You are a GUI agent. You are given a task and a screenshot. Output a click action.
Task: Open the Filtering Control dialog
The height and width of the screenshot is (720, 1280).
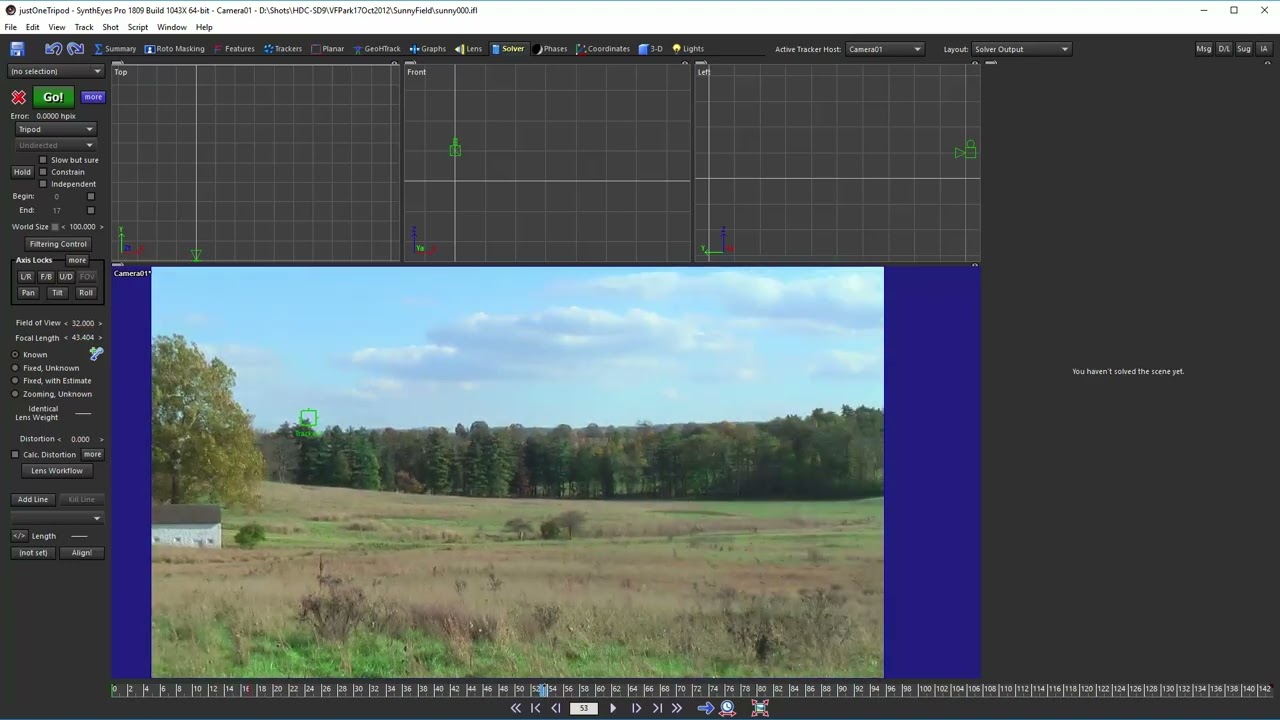coord(58,244)
